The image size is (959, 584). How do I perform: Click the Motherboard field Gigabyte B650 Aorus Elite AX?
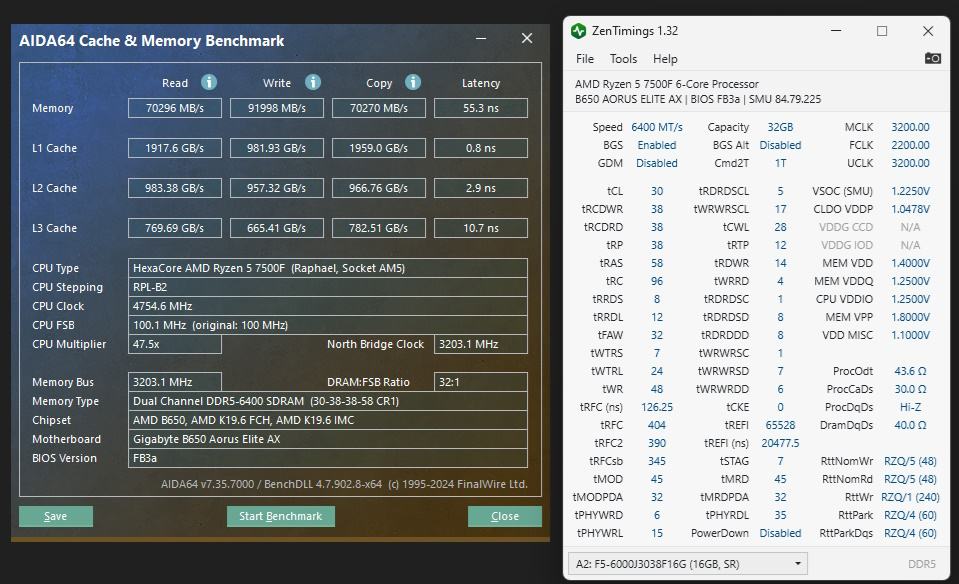click(x=328, y=439)
